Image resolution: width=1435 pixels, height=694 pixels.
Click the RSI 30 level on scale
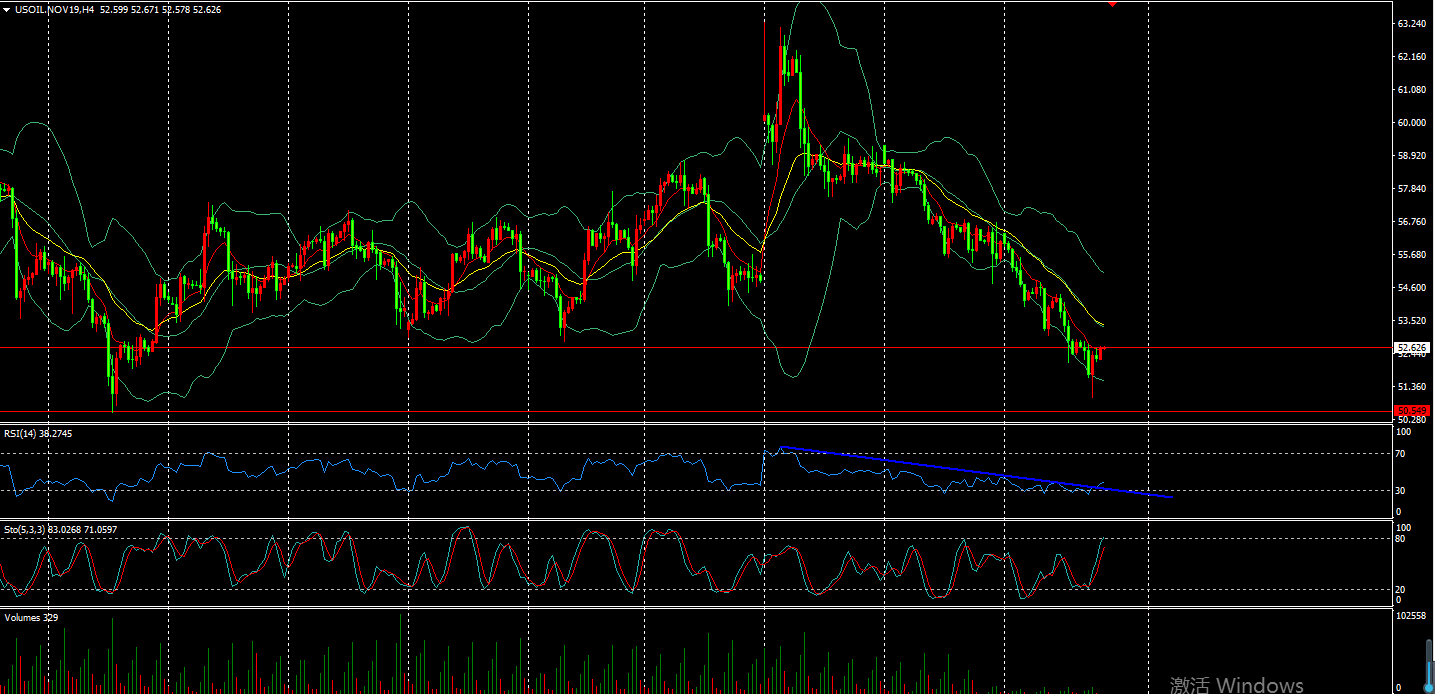coord(1402,490)
